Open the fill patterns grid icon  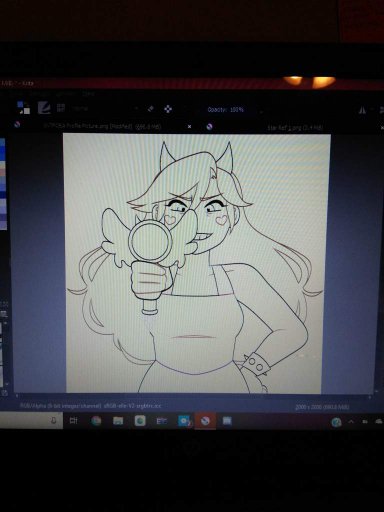tap(61, 108)
